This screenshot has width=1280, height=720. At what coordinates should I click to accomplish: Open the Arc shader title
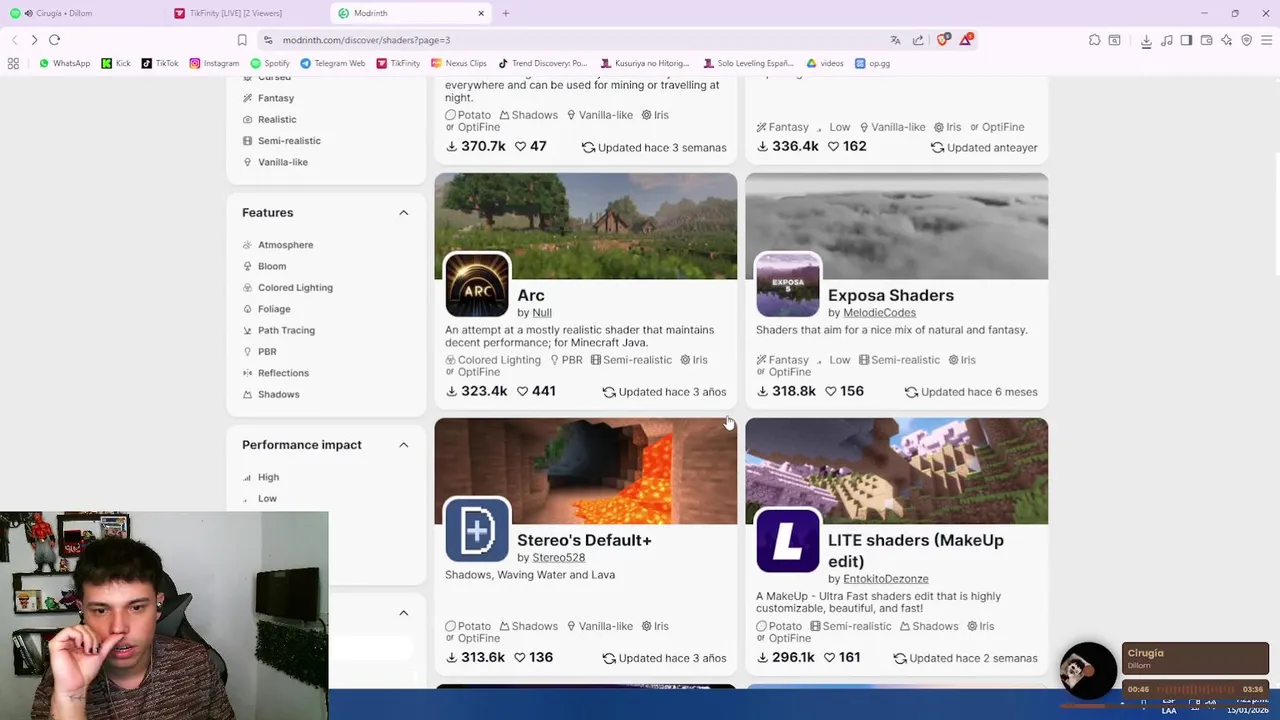coord(531,295)
